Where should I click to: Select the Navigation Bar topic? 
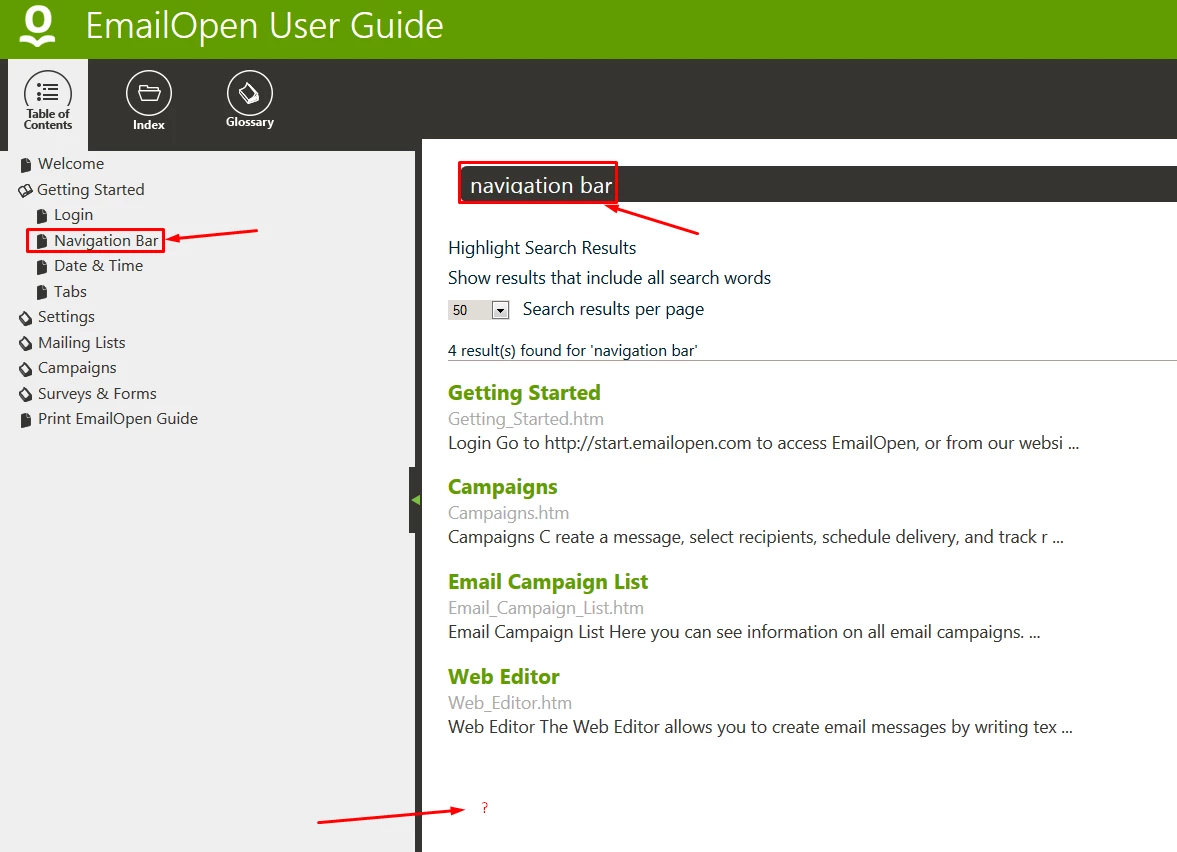(106, 241)
